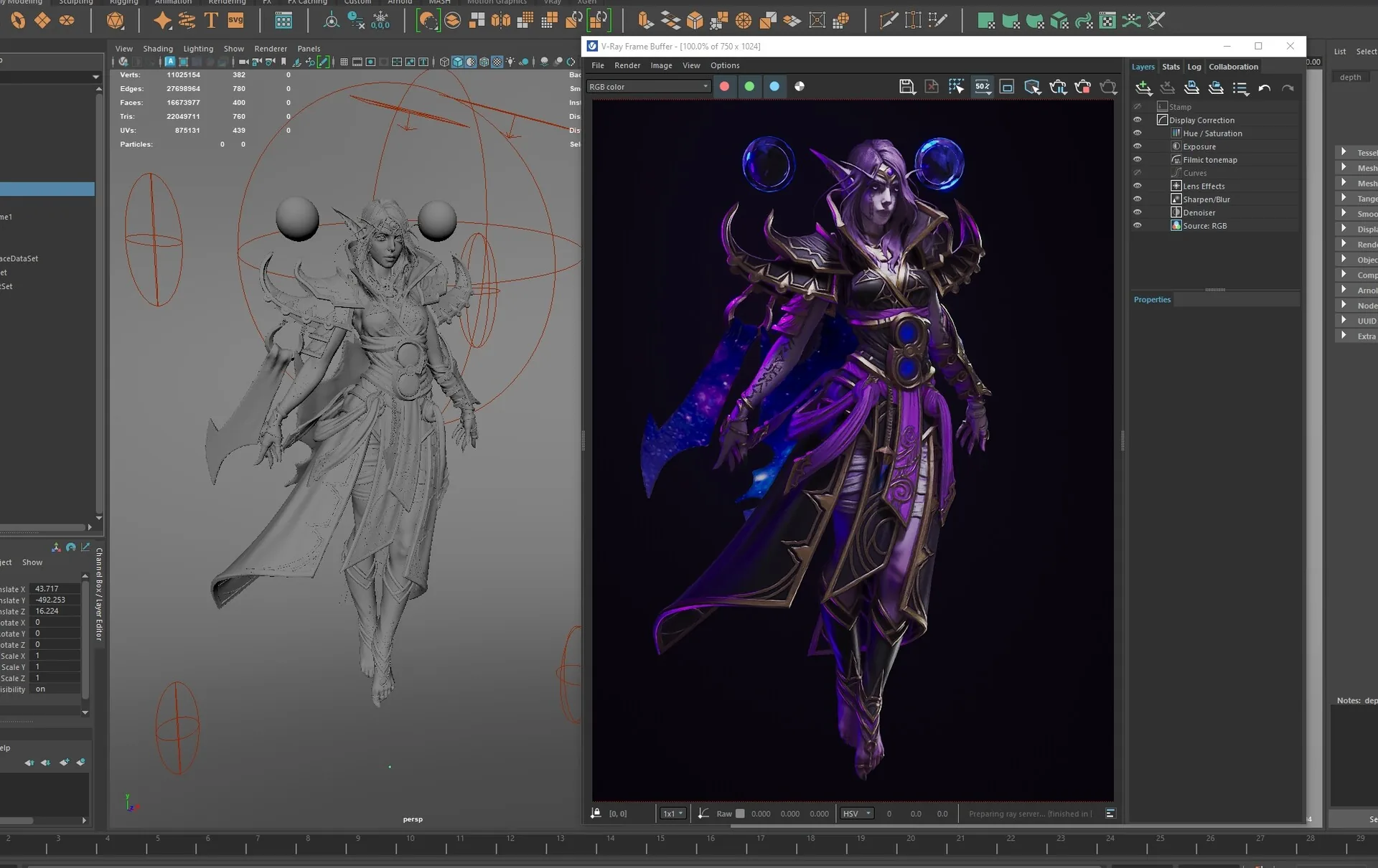Toggle the red channel swatch
This screenshot has width=1378, height=868.
click(x=725, y=87)
